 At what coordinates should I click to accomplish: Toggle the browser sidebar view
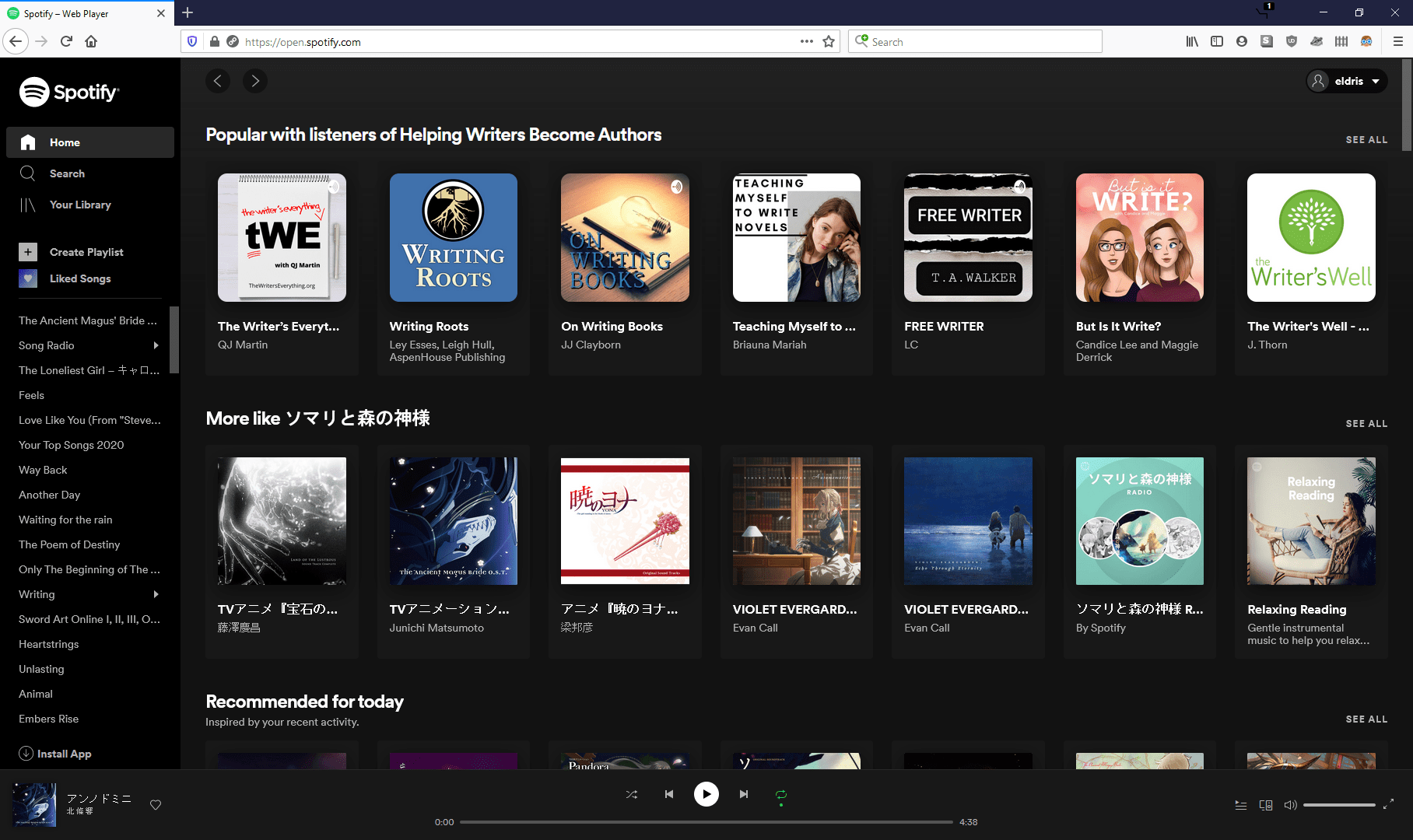point(1217,41)
